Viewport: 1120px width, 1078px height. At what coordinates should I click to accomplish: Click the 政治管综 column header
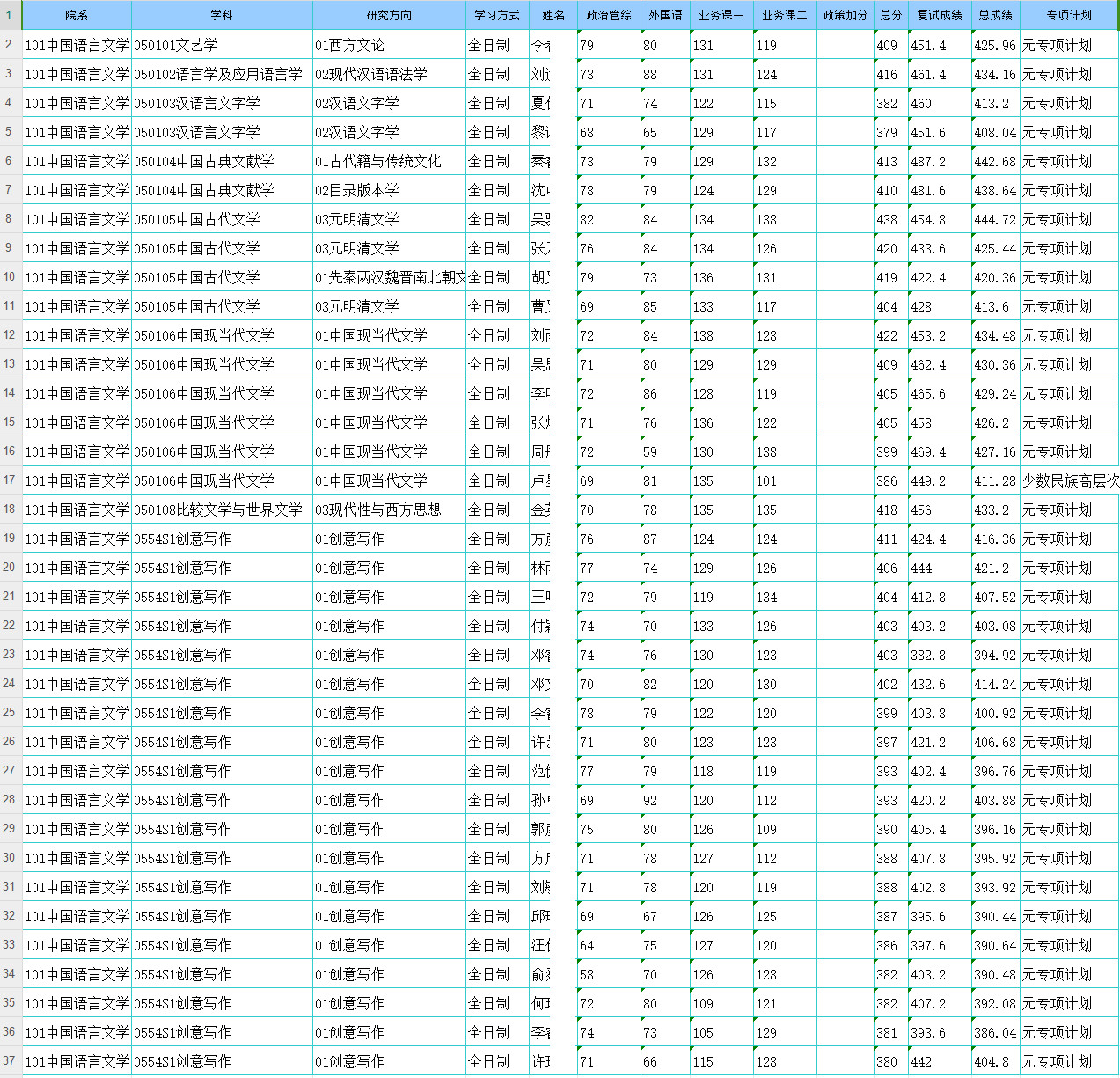609,15
